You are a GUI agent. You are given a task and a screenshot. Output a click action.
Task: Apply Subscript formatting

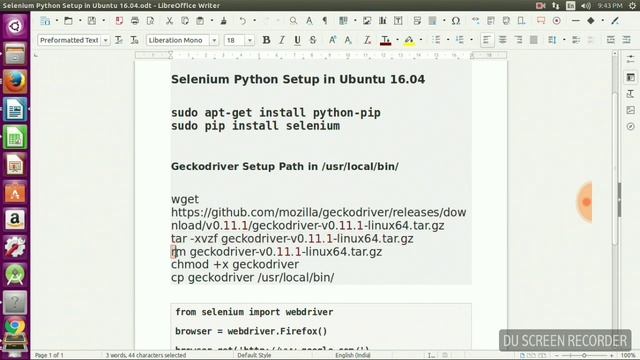click(x=348, y=40)
